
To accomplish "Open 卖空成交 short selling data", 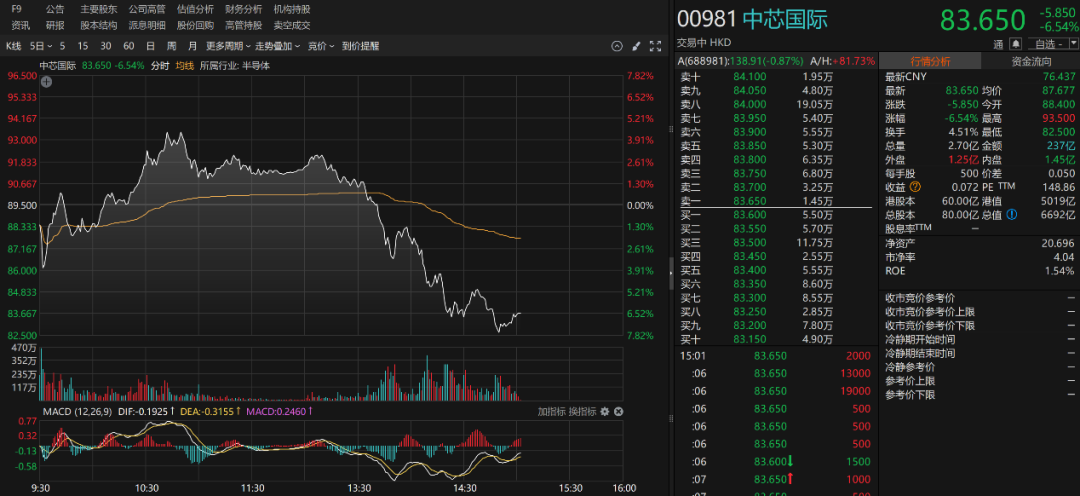I will (x=291, y=25).
